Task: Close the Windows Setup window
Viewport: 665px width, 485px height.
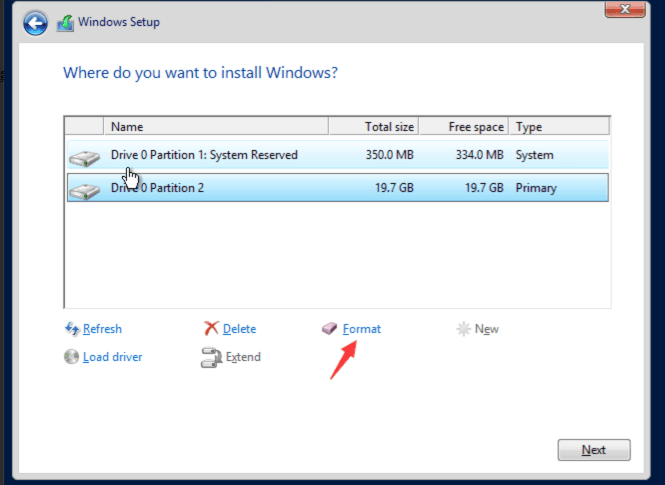Action: click(x=625, y=9)
